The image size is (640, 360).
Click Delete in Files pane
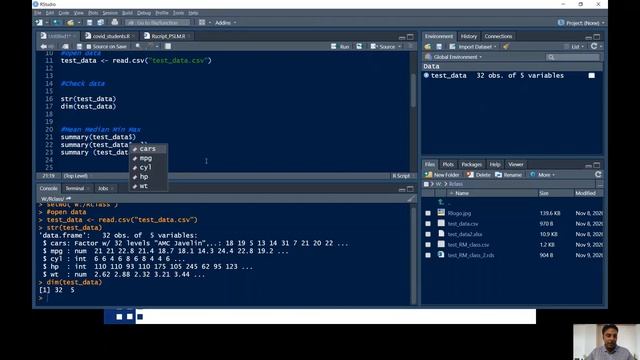click(x=479, y=175)
